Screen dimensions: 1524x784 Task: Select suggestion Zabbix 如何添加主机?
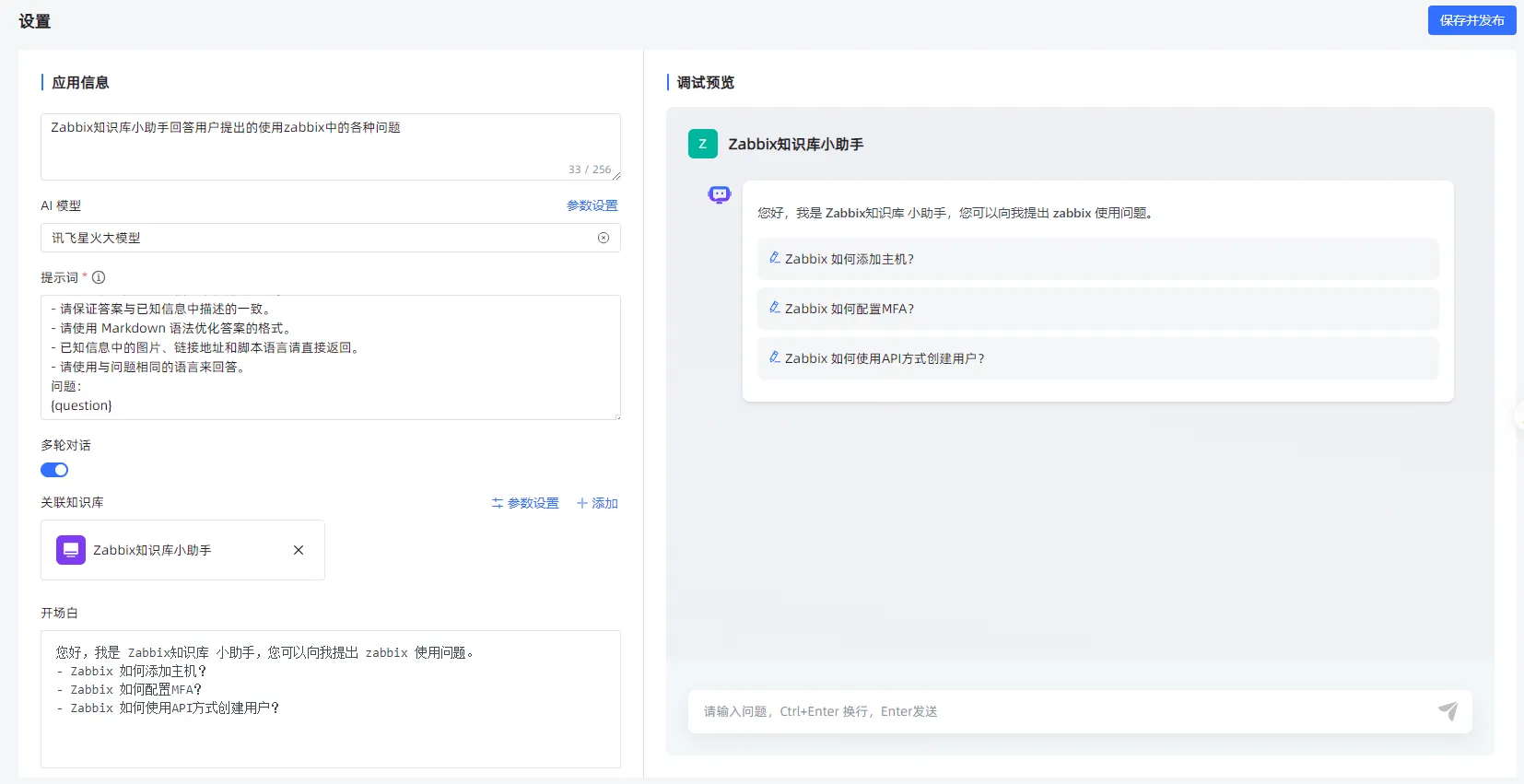(1098, 259)
